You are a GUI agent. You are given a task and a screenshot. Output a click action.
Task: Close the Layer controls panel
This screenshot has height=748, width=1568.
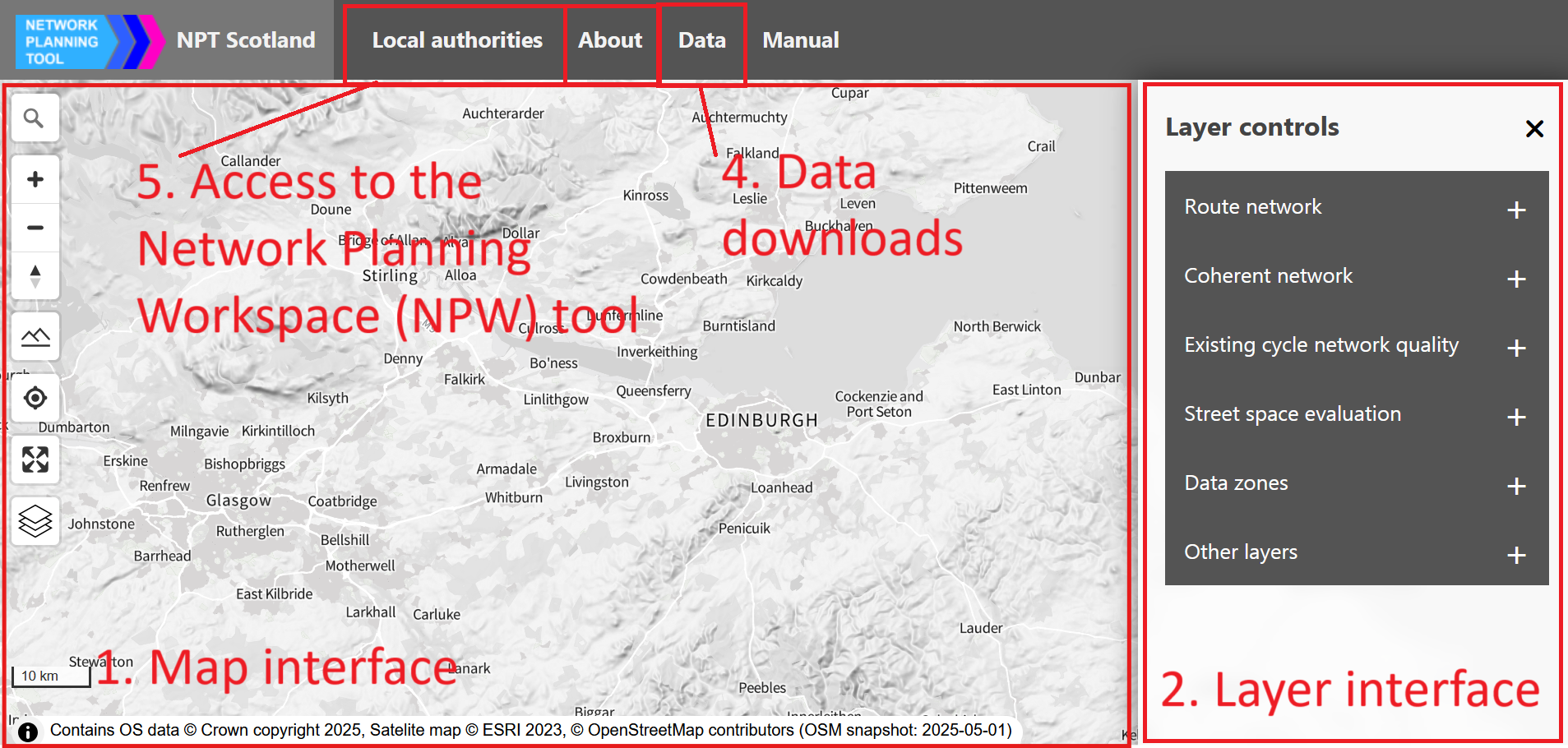(x=1533, y=129)
